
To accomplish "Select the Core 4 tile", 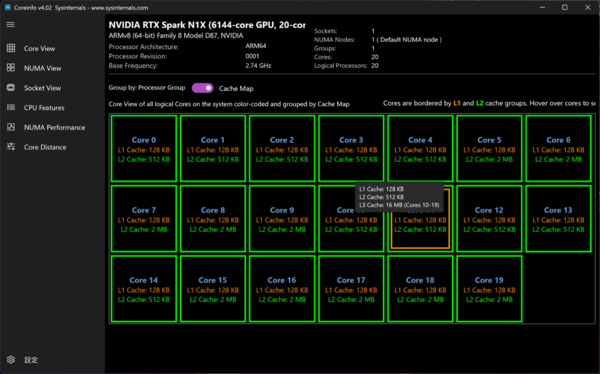I will (x=420, y=149).
